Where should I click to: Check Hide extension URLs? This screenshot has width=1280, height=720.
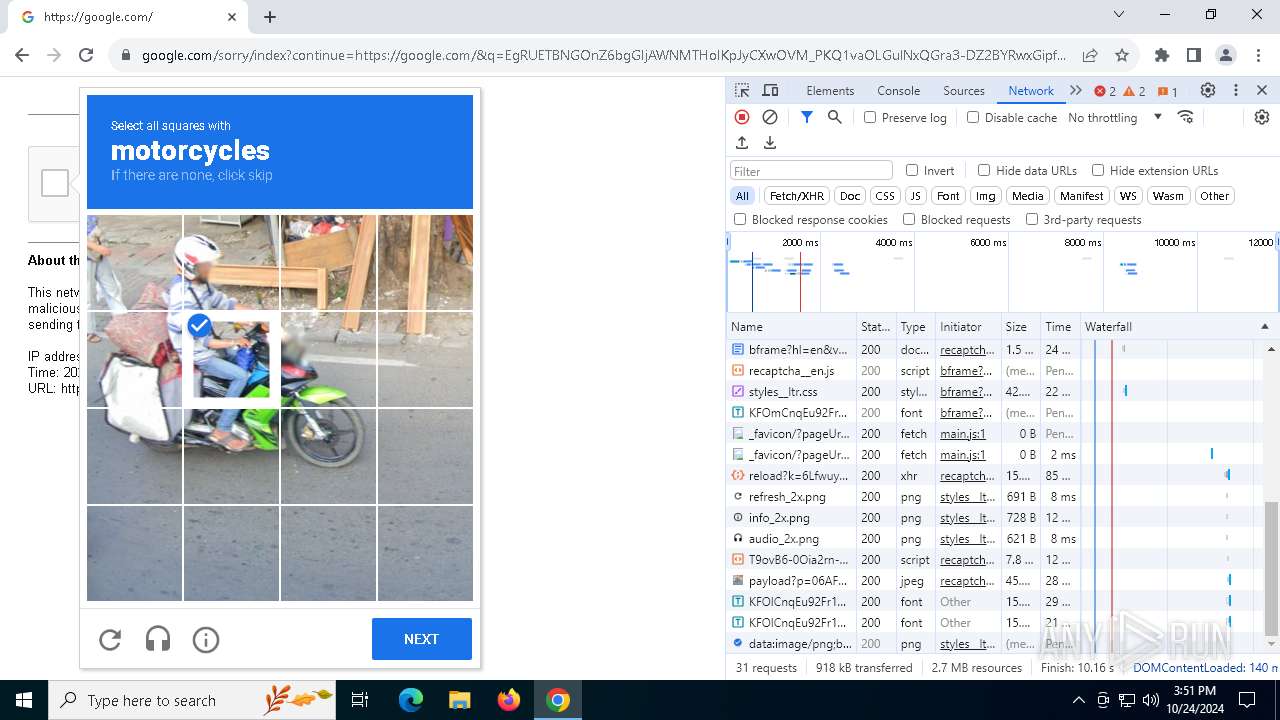(x=1098, y=170)
